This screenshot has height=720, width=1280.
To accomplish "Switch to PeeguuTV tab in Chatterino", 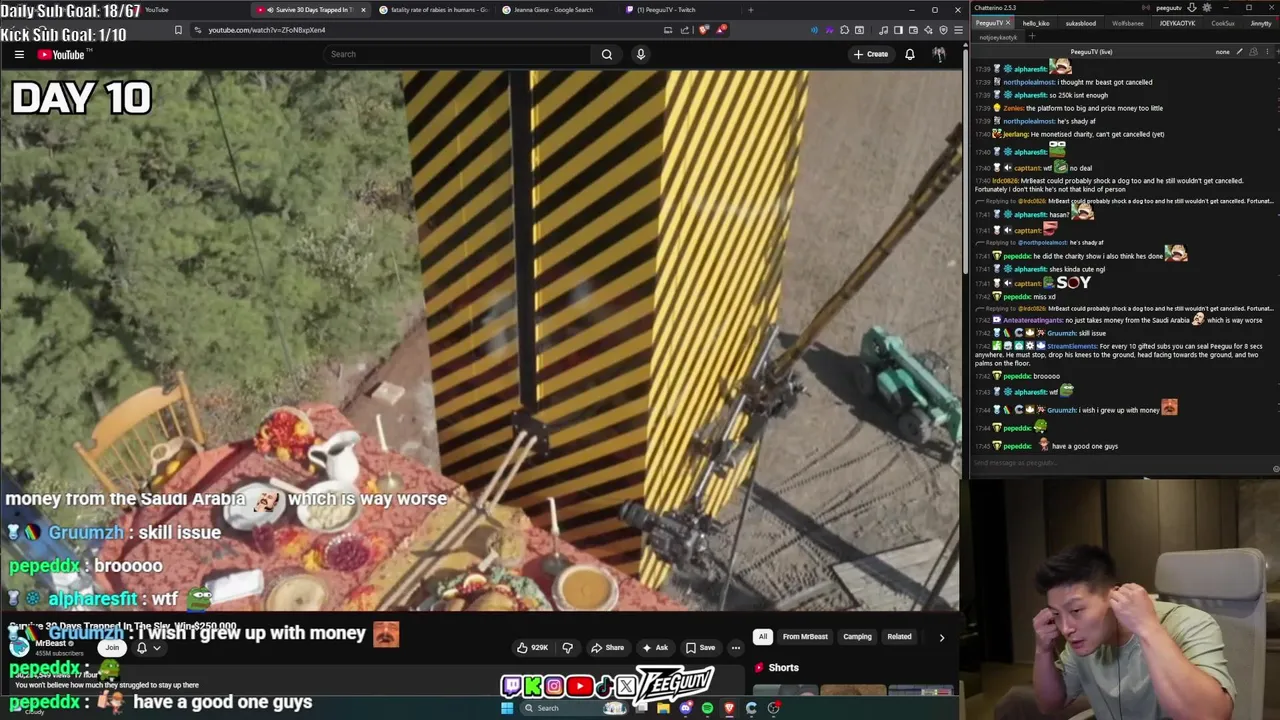I will pyautogui.click(x=989, y=23).
